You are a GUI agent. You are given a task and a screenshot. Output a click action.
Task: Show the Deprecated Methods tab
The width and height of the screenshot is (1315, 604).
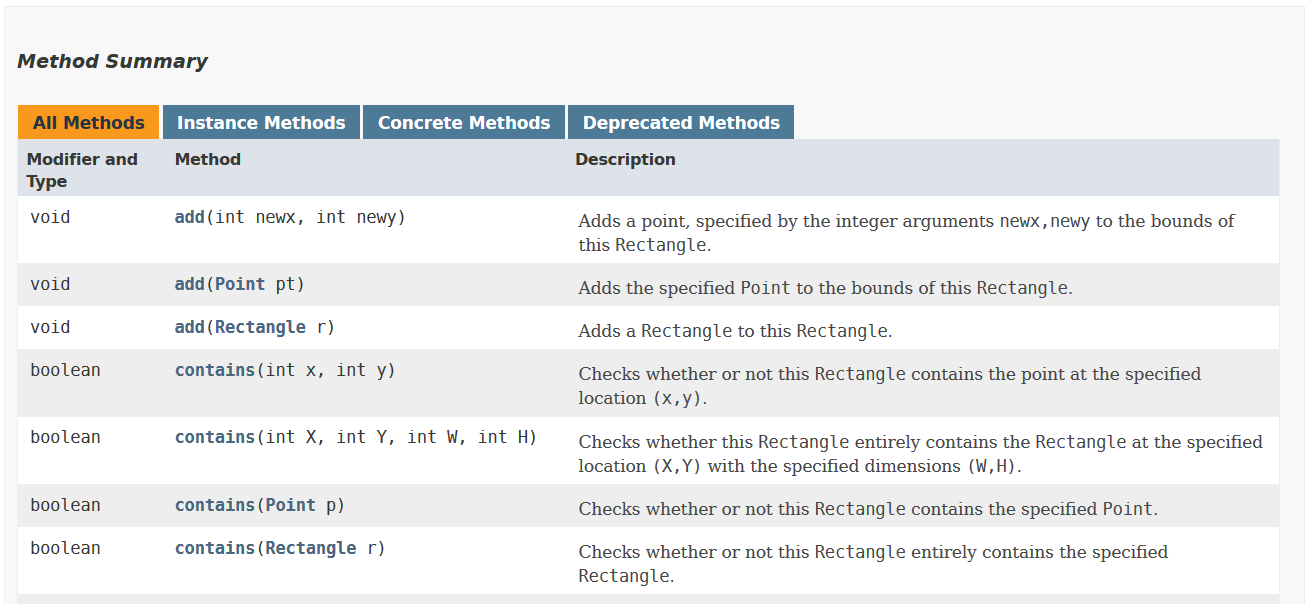(681, 123)
